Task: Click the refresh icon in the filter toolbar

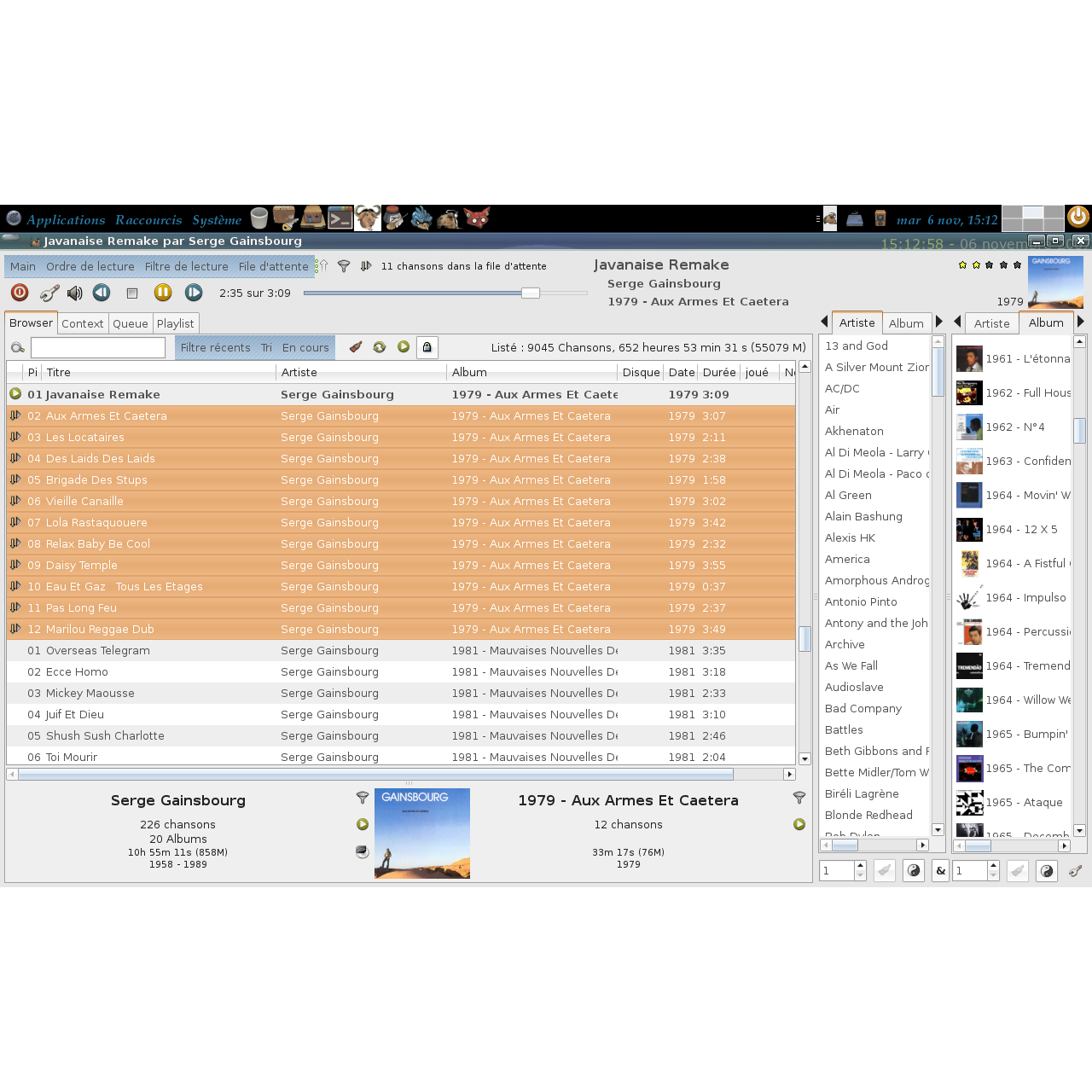Action: click(x=380, y=347)
